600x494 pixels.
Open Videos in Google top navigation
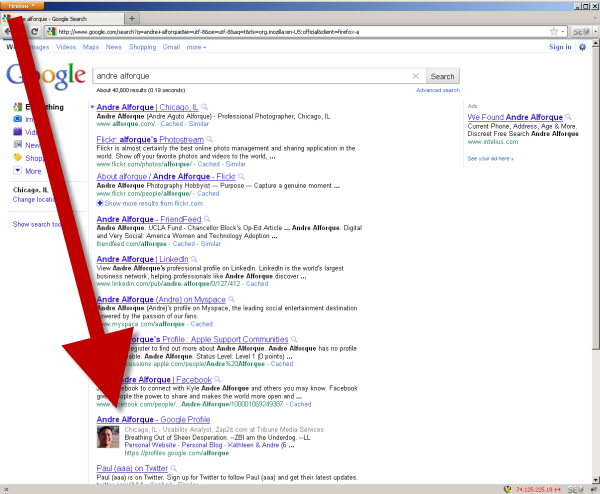[x=66, y=47]
